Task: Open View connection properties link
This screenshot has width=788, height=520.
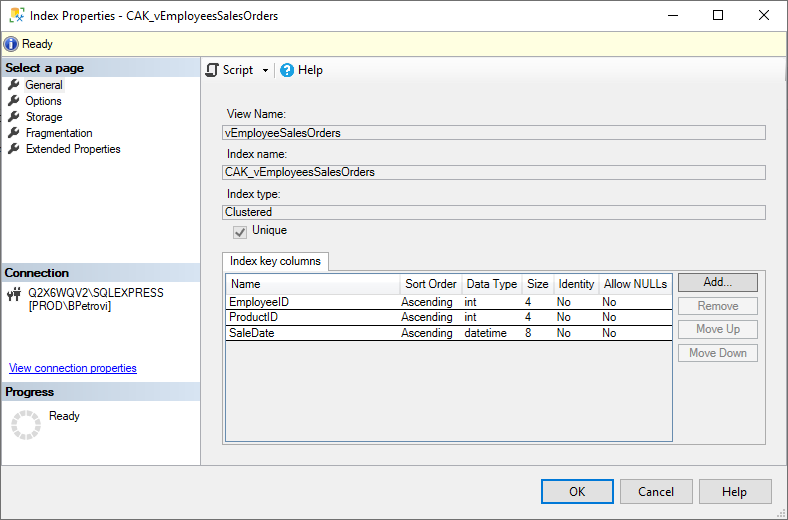Action: click(73, 368)
